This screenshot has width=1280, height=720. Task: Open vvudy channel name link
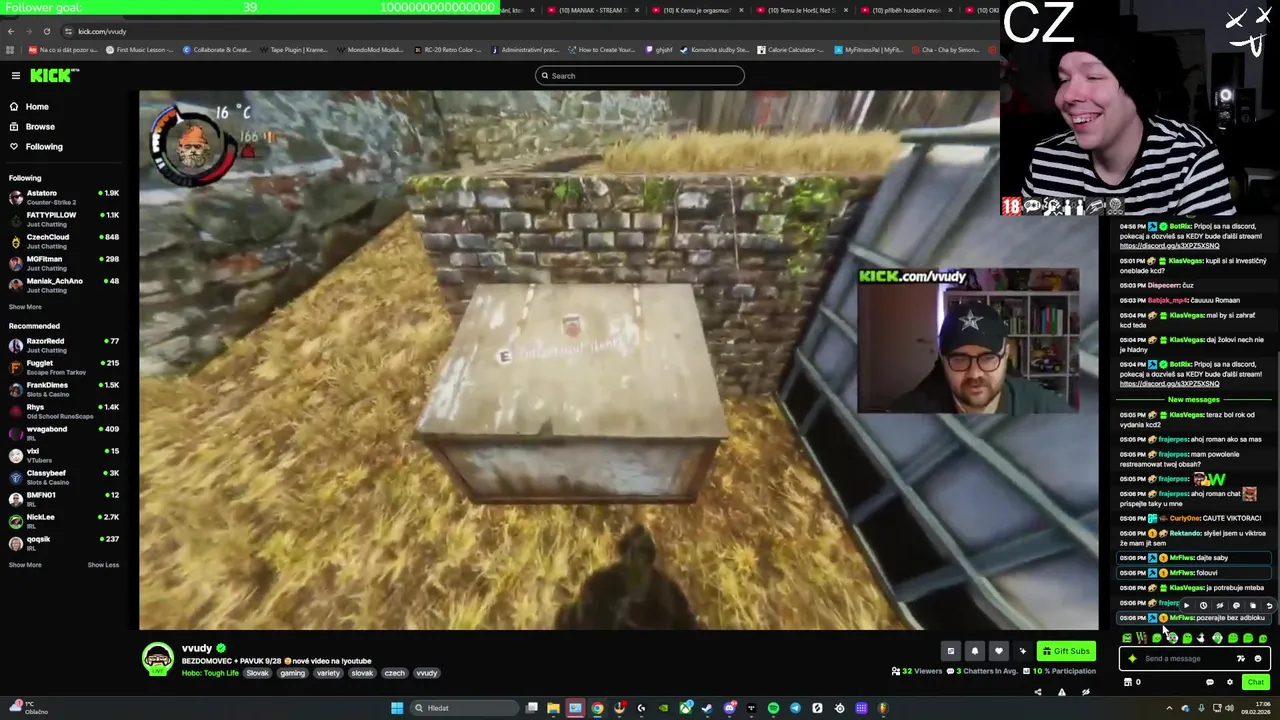click(x=197, y=649)
